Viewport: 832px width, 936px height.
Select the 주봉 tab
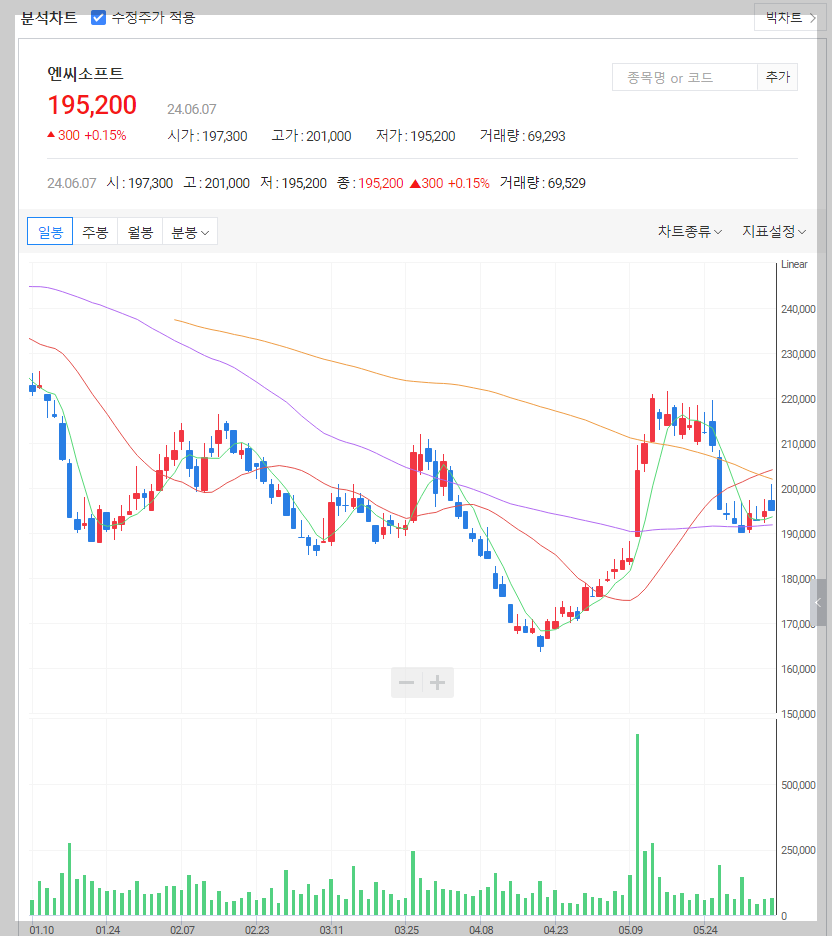[x=95, y=232]
